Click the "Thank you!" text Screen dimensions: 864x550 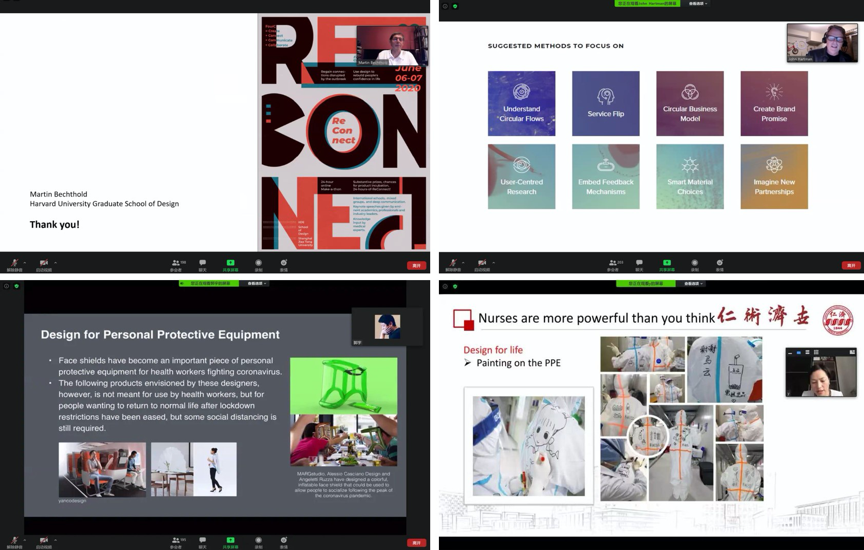point(55,224)
